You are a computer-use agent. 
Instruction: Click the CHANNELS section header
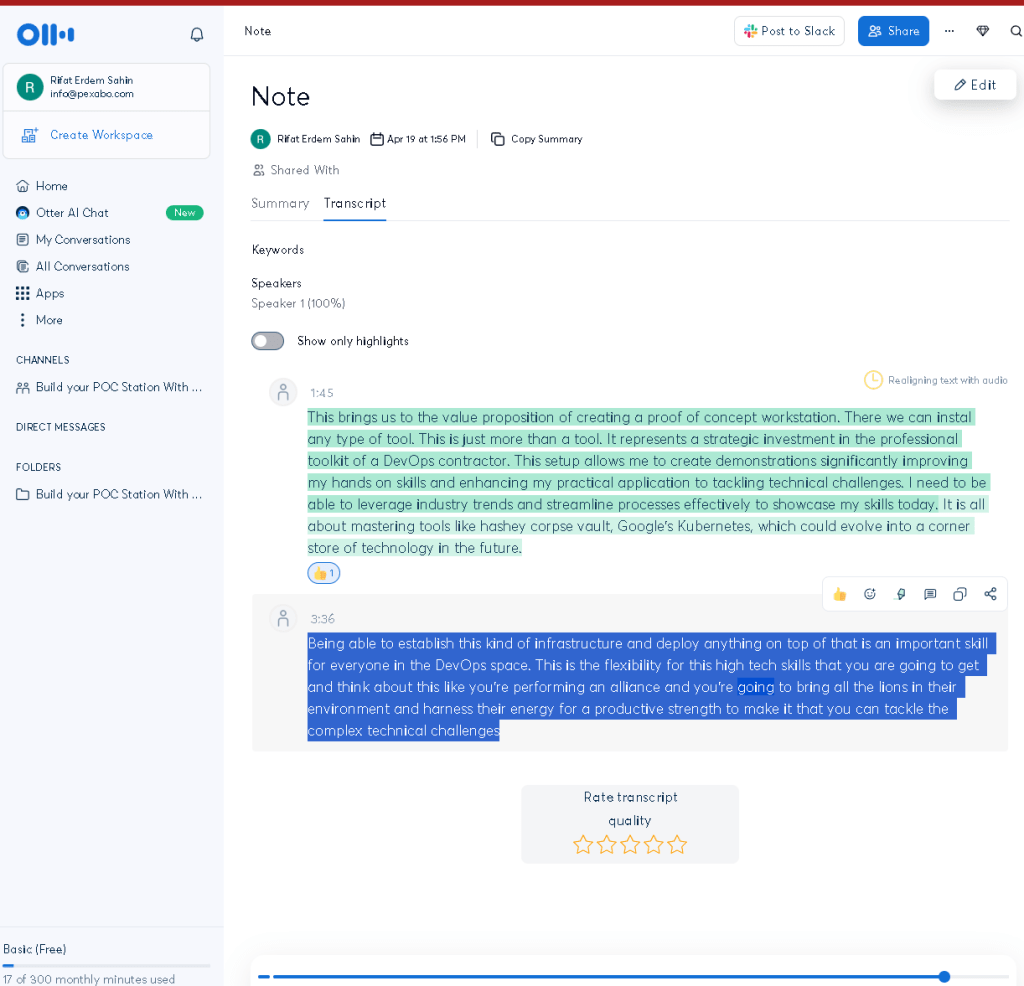(42, 360)
